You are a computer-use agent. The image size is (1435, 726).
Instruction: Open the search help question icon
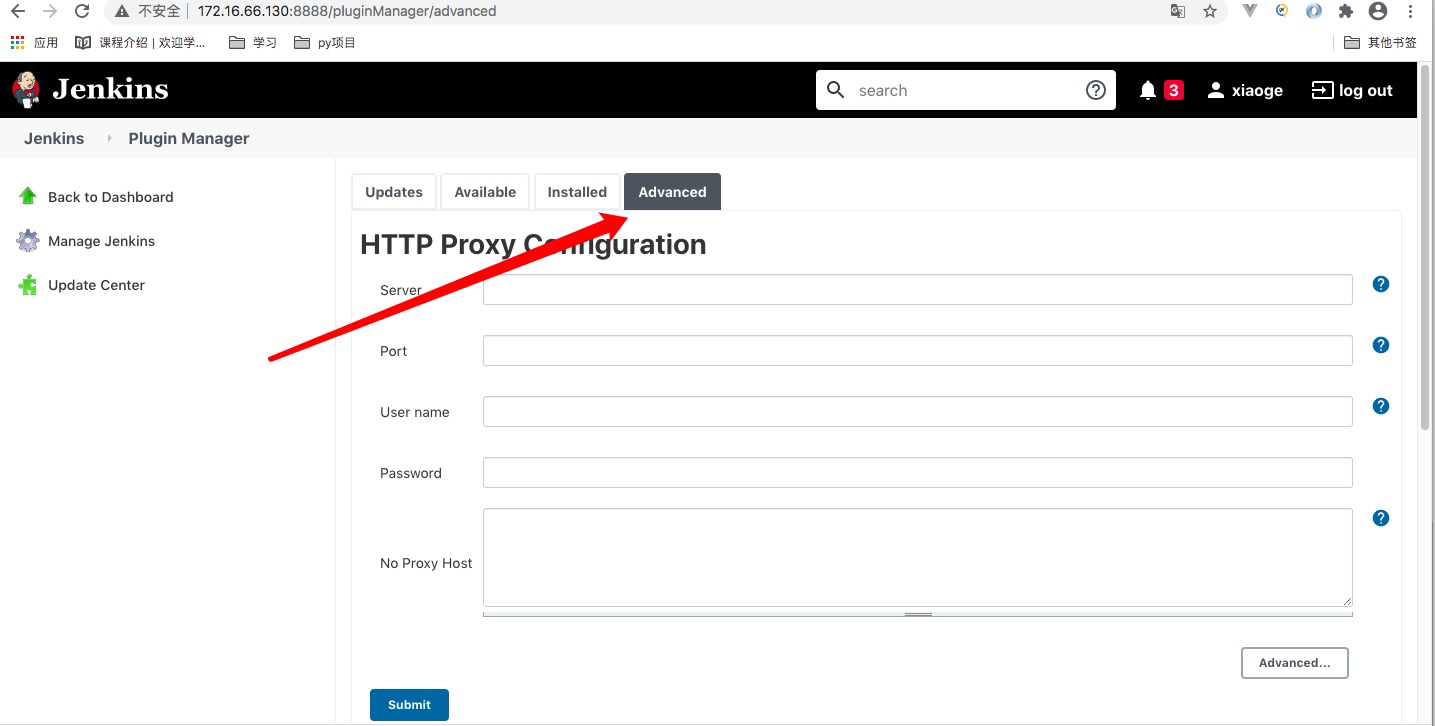1096,90
